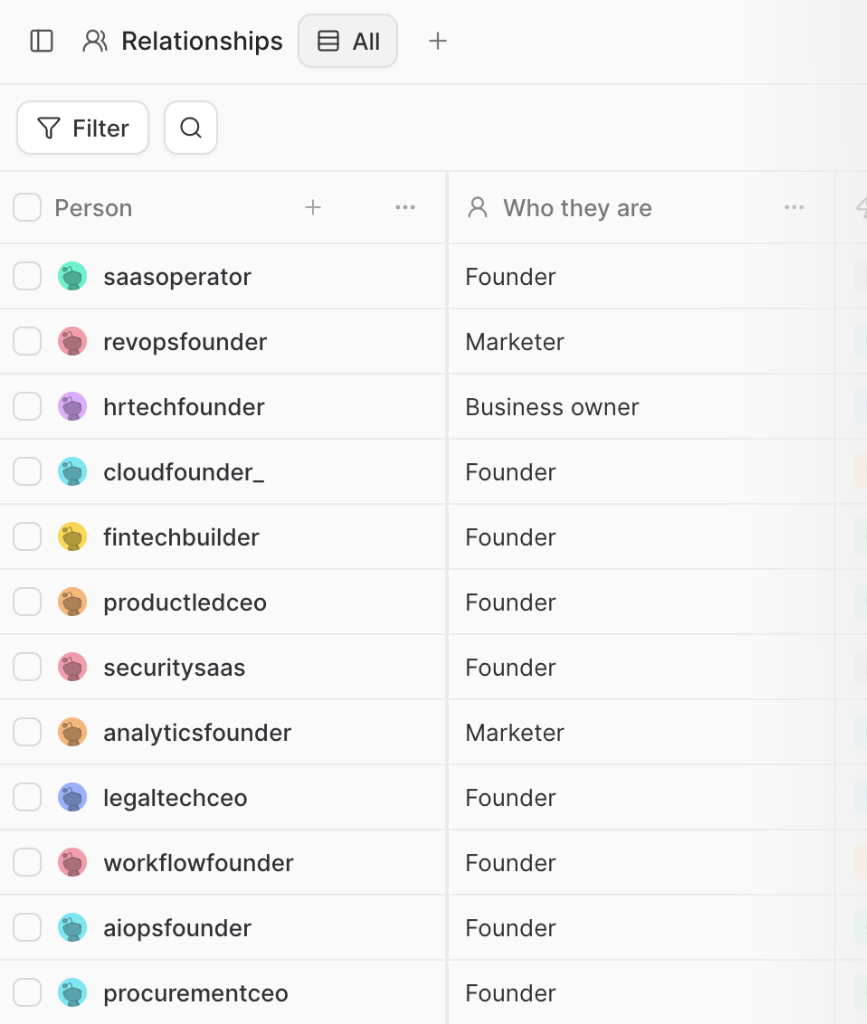
Task: Select the cloudfounder_ row checkbox
Action: [x=27, y=472]
